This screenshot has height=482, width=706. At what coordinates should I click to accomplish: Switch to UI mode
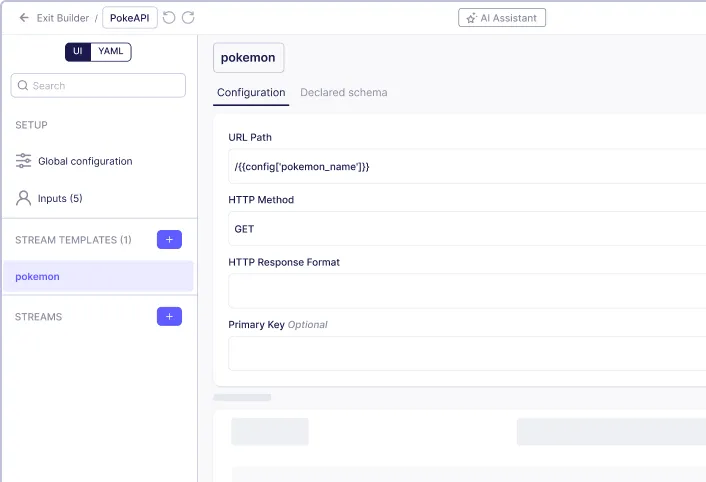(78, 51)
